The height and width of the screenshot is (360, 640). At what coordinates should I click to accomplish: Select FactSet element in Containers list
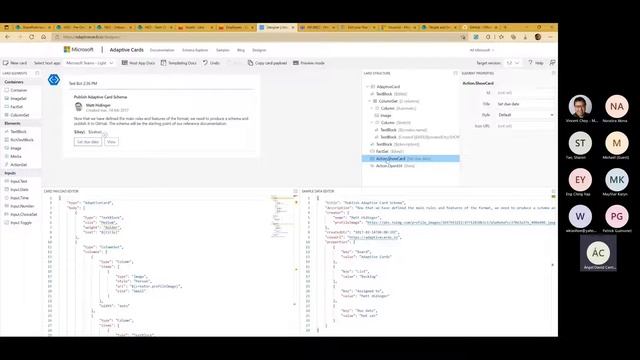coord(16,107)
